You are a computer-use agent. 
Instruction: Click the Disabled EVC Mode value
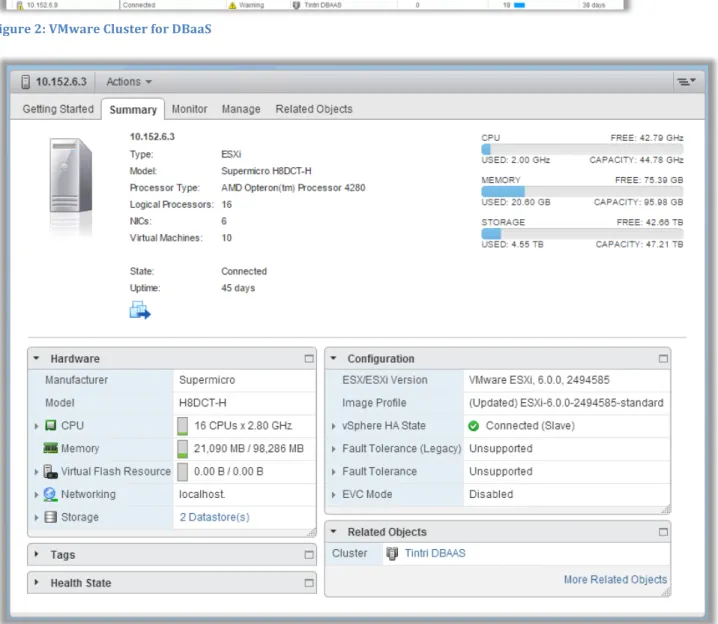(491, 494)
